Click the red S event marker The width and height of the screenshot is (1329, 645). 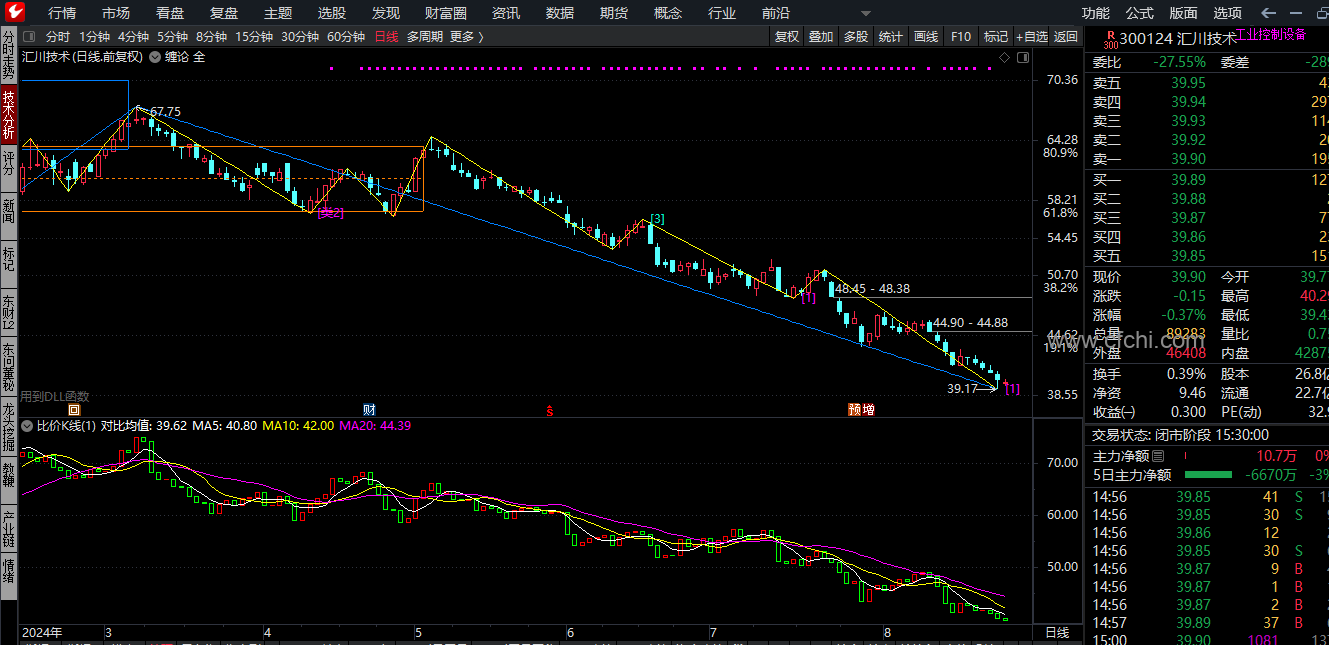coord(549,409)
